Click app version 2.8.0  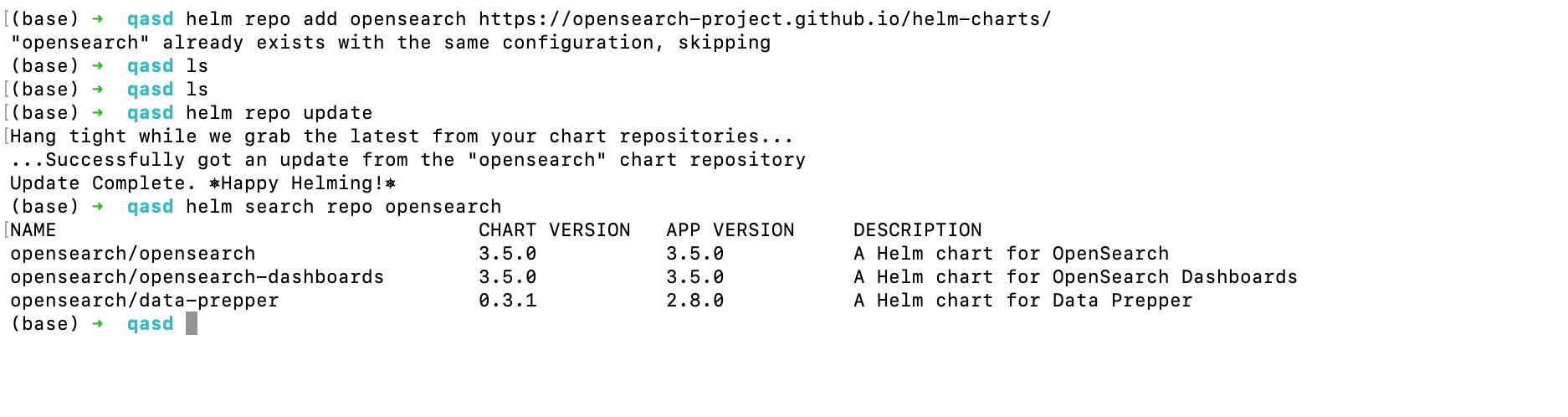(x=694, y=301)
